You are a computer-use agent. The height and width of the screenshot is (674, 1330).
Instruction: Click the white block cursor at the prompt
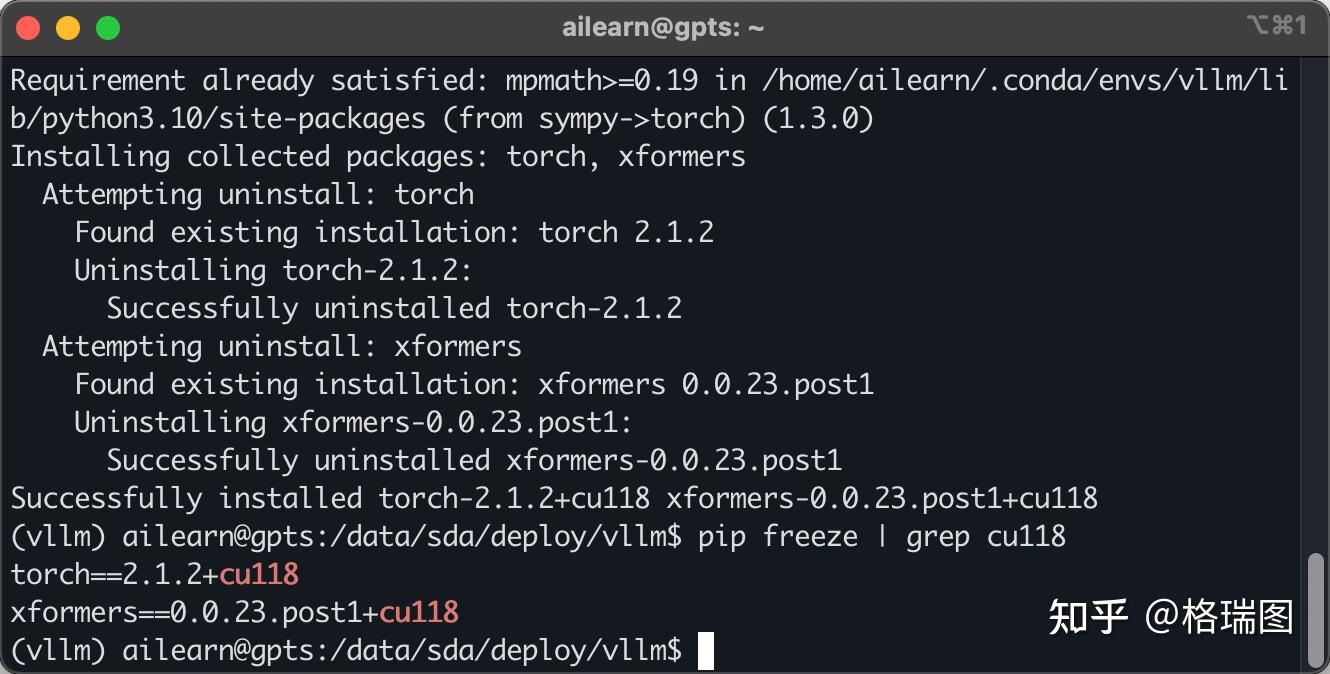click(x=706, y=651)
